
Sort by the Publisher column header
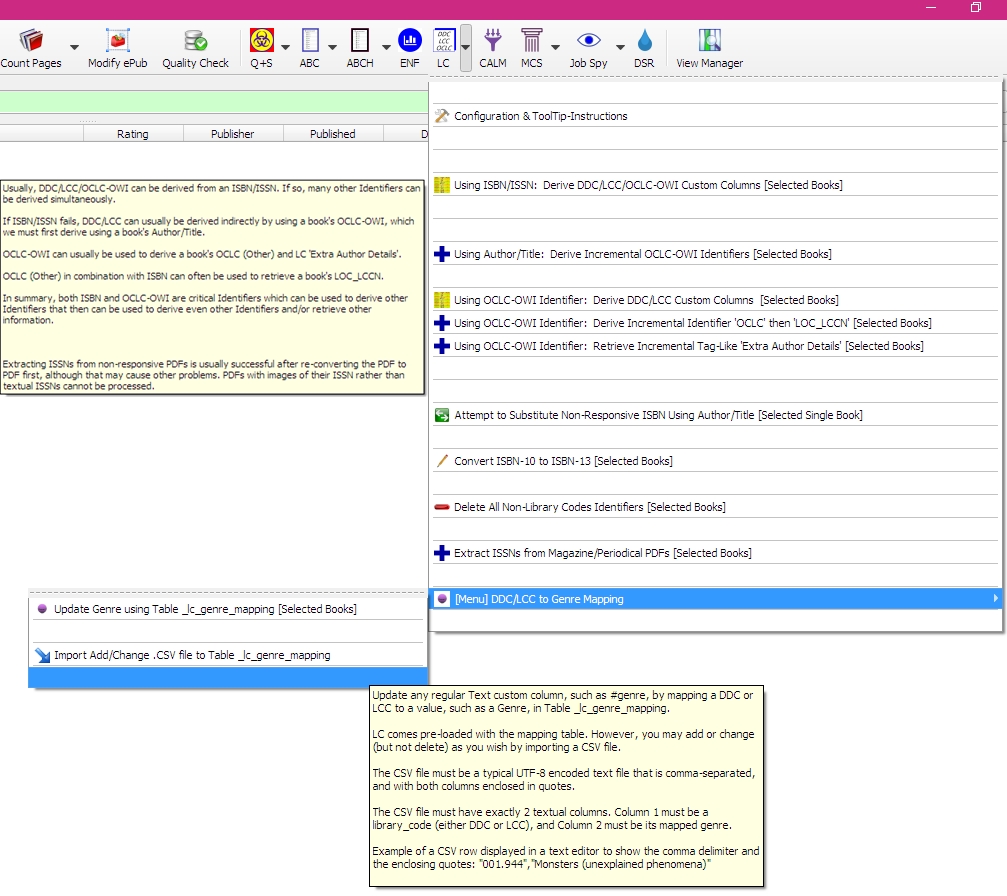click(x=232, y=134)
